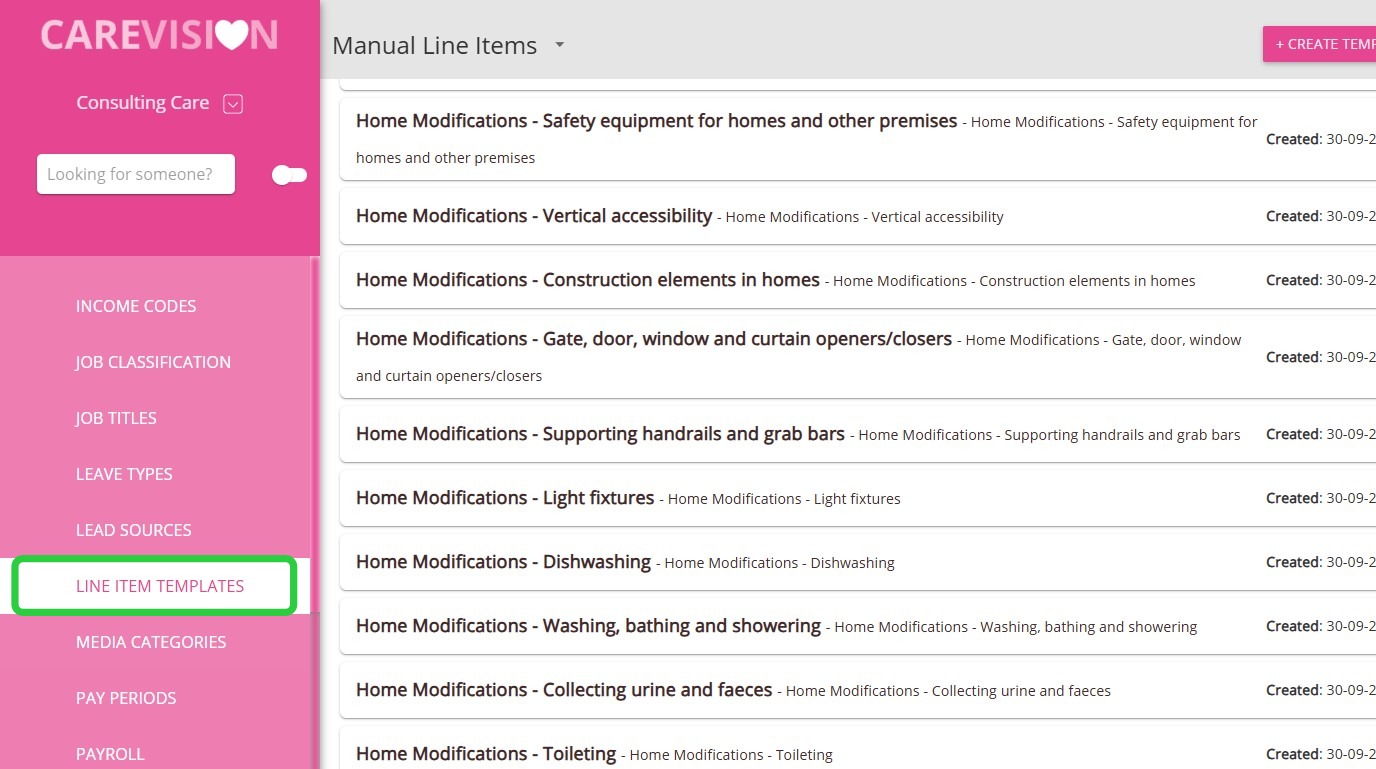Select the Light fixtures template
Image resolution: width=1376 pixels, height=769 pixels.
pos(505,498)
